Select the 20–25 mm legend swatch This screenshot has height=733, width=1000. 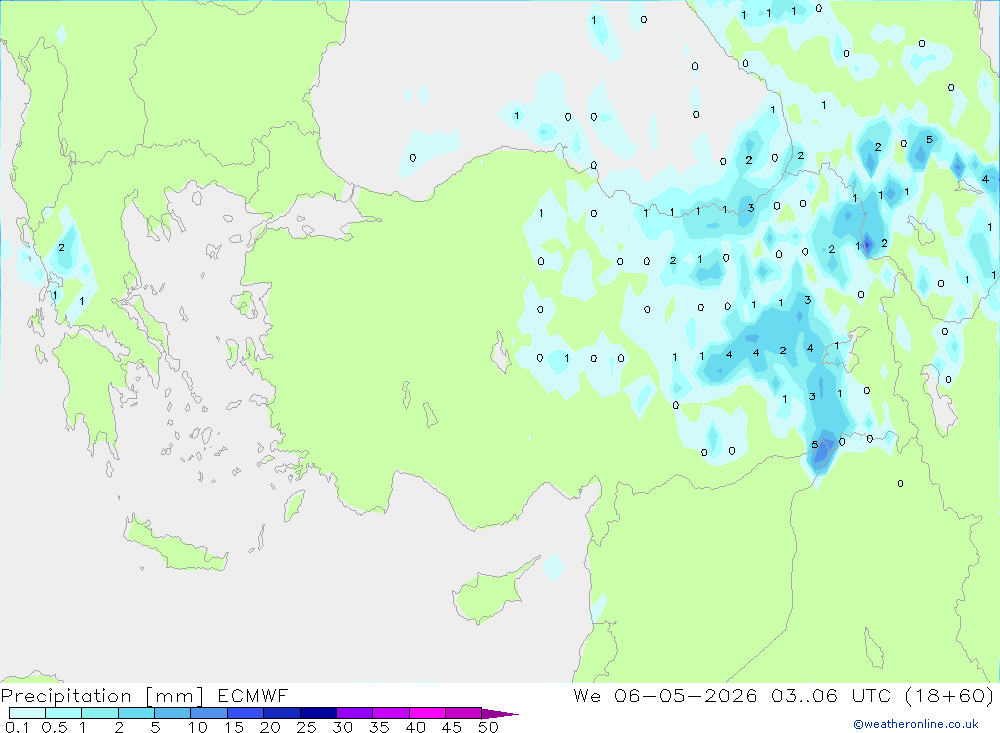click(282, 713)
